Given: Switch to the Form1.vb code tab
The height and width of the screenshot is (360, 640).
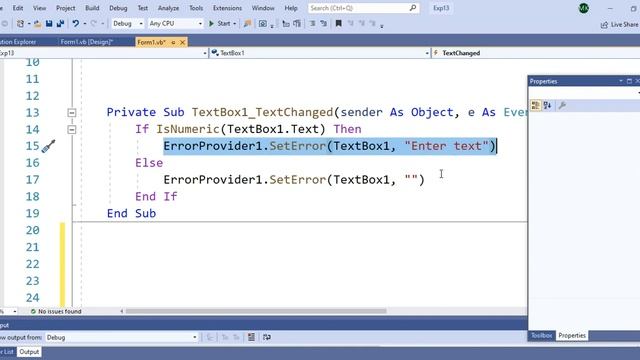Looking at the screenshot, I should point(151,42).
